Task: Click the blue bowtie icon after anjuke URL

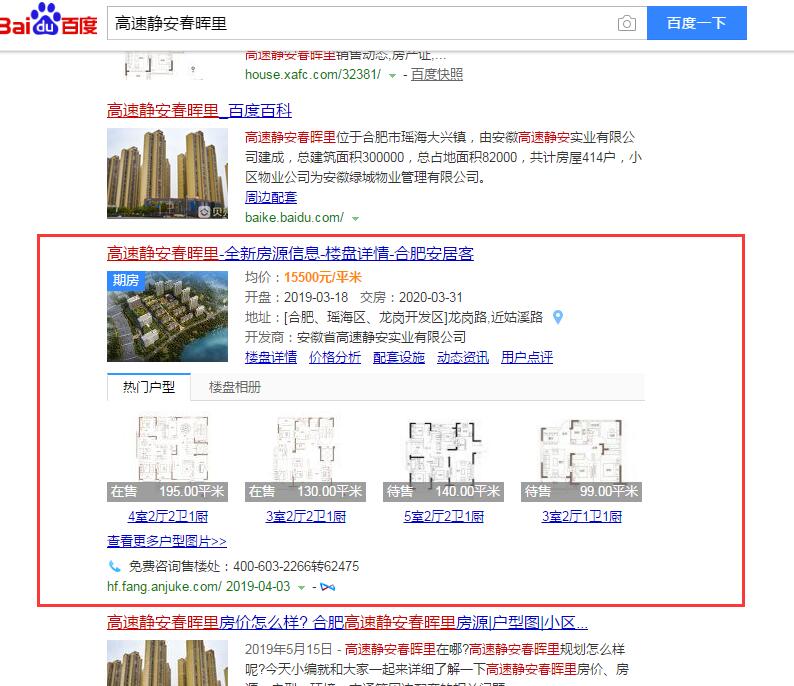Action: point(328,587)
